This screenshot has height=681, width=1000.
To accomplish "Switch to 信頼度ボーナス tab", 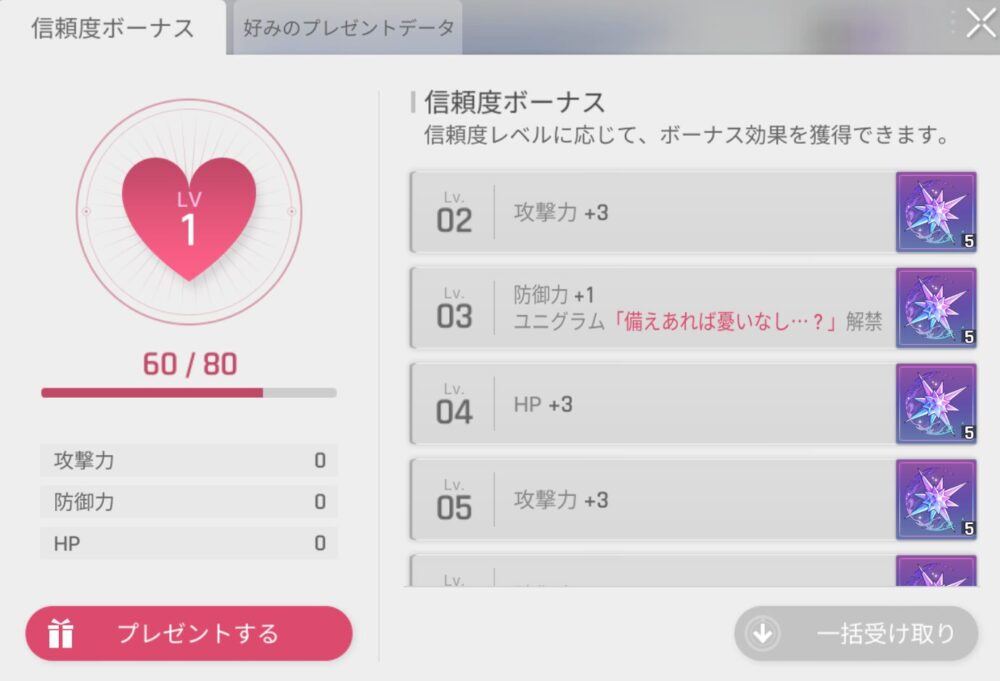I will tap(112, 28).
